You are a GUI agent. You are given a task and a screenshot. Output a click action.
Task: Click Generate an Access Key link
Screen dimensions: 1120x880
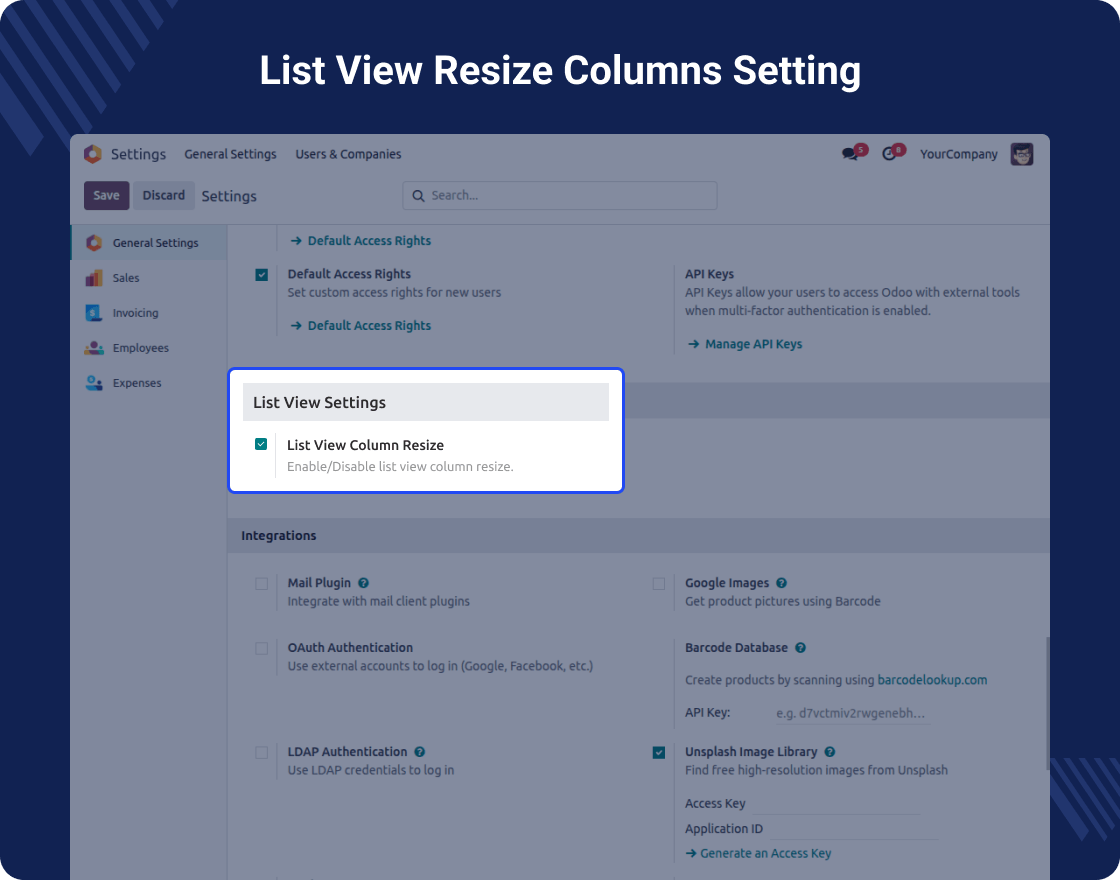pos(766,854)
